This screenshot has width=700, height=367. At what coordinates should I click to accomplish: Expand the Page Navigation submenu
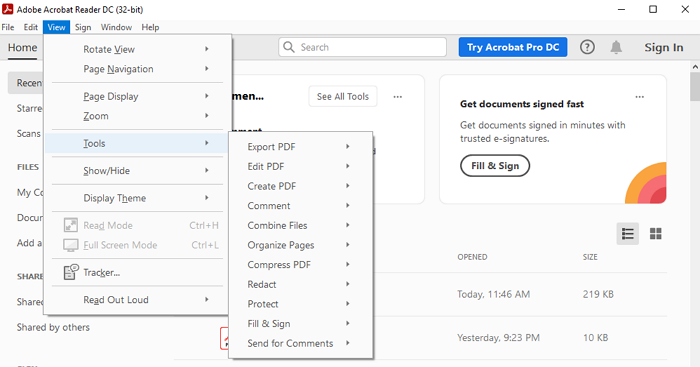pyautogui.click(x=138, y=69)
